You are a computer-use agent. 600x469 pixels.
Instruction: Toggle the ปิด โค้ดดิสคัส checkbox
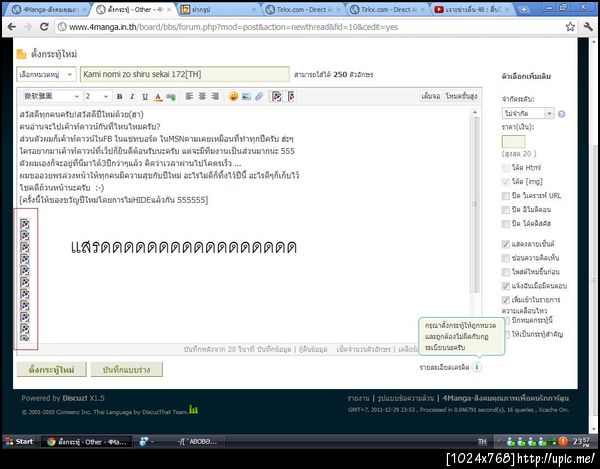click(x=506, y=223)
